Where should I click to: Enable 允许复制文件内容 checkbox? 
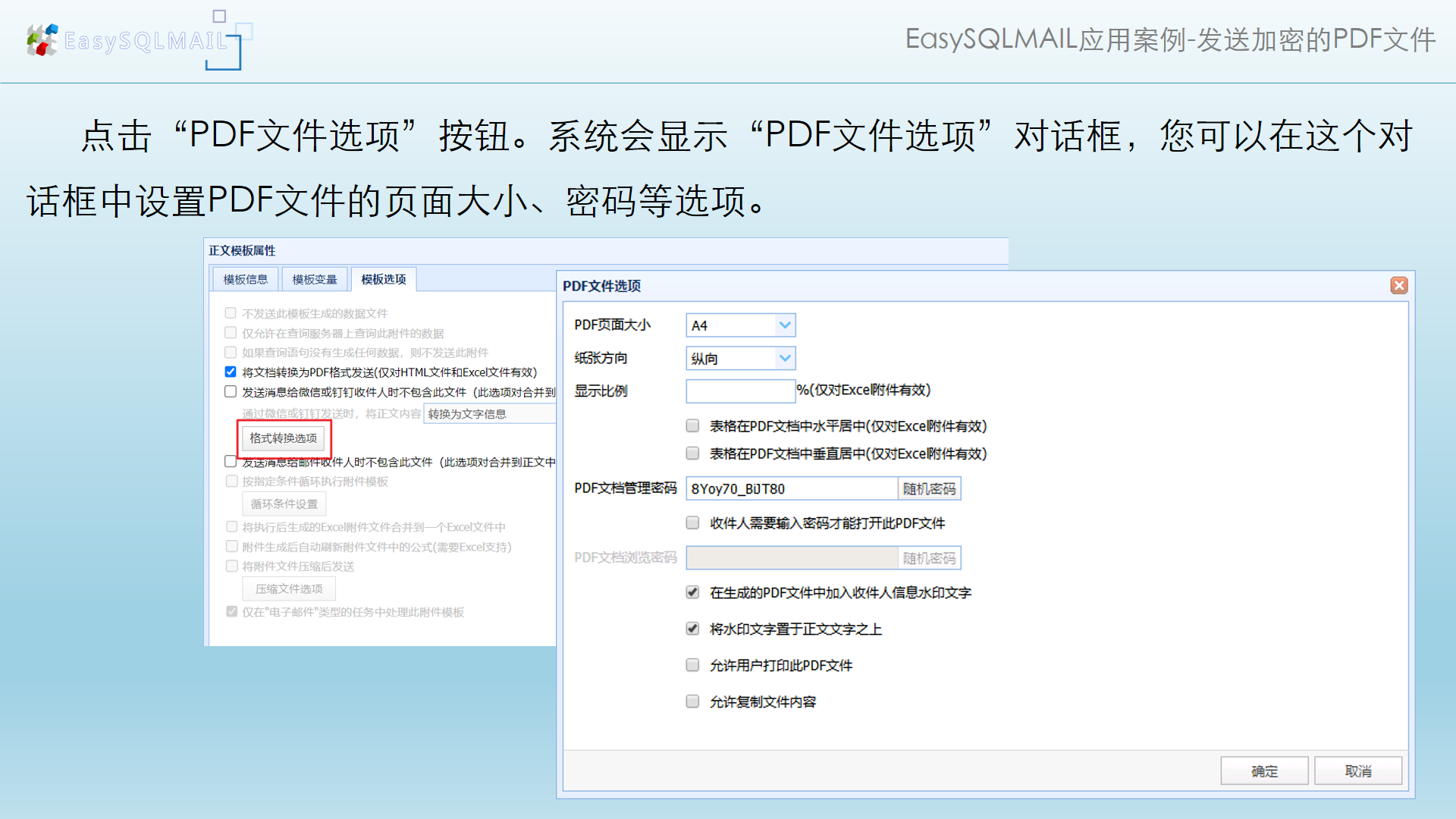coord(692,701)
